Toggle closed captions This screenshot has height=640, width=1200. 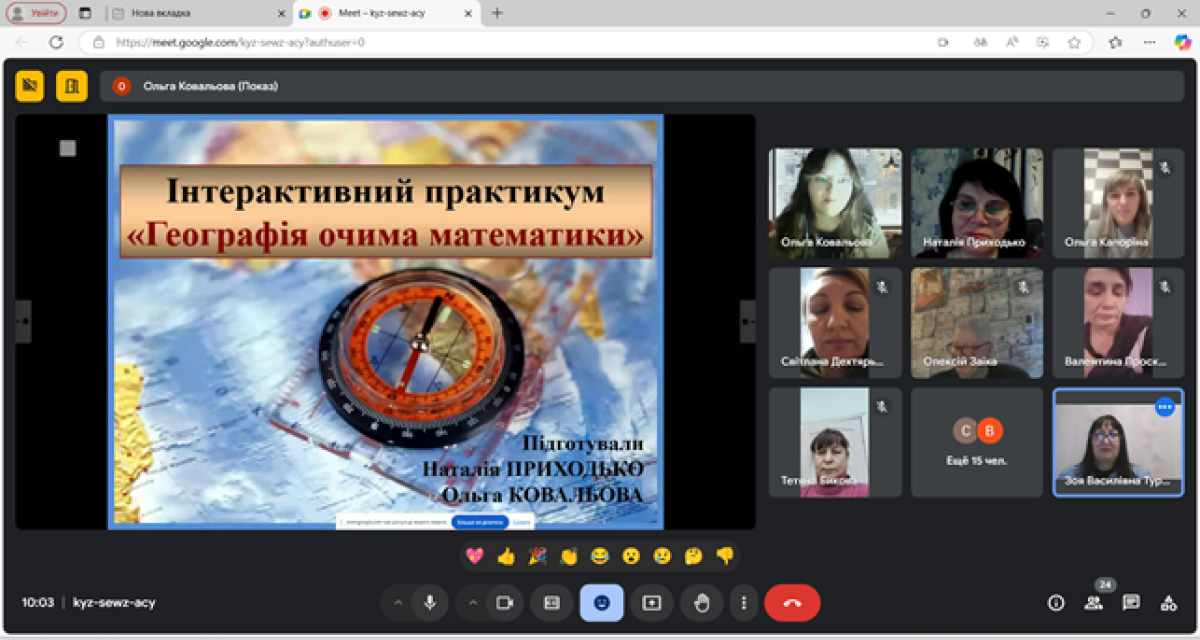pos(551,603)
